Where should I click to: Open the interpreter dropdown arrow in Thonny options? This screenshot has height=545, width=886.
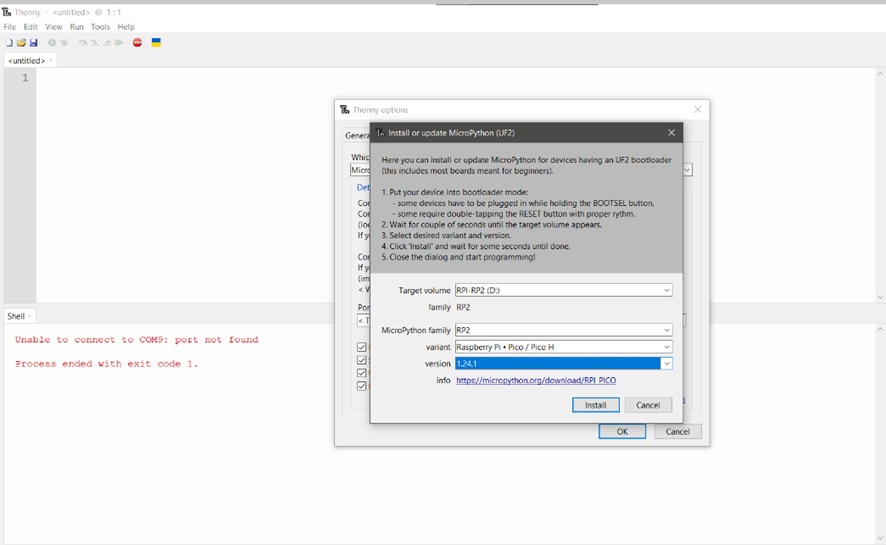[687, 170]
